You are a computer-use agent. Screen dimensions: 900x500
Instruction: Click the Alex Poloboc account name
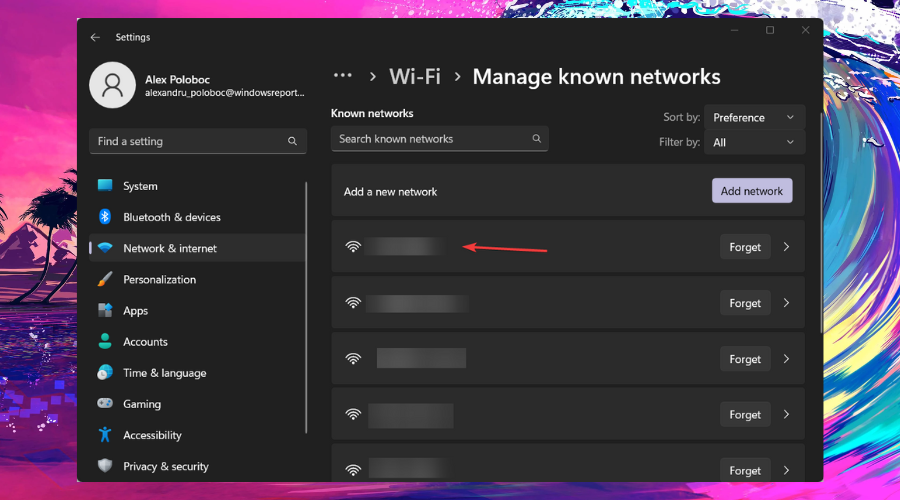pyautogui.click(x=177, y=79)
